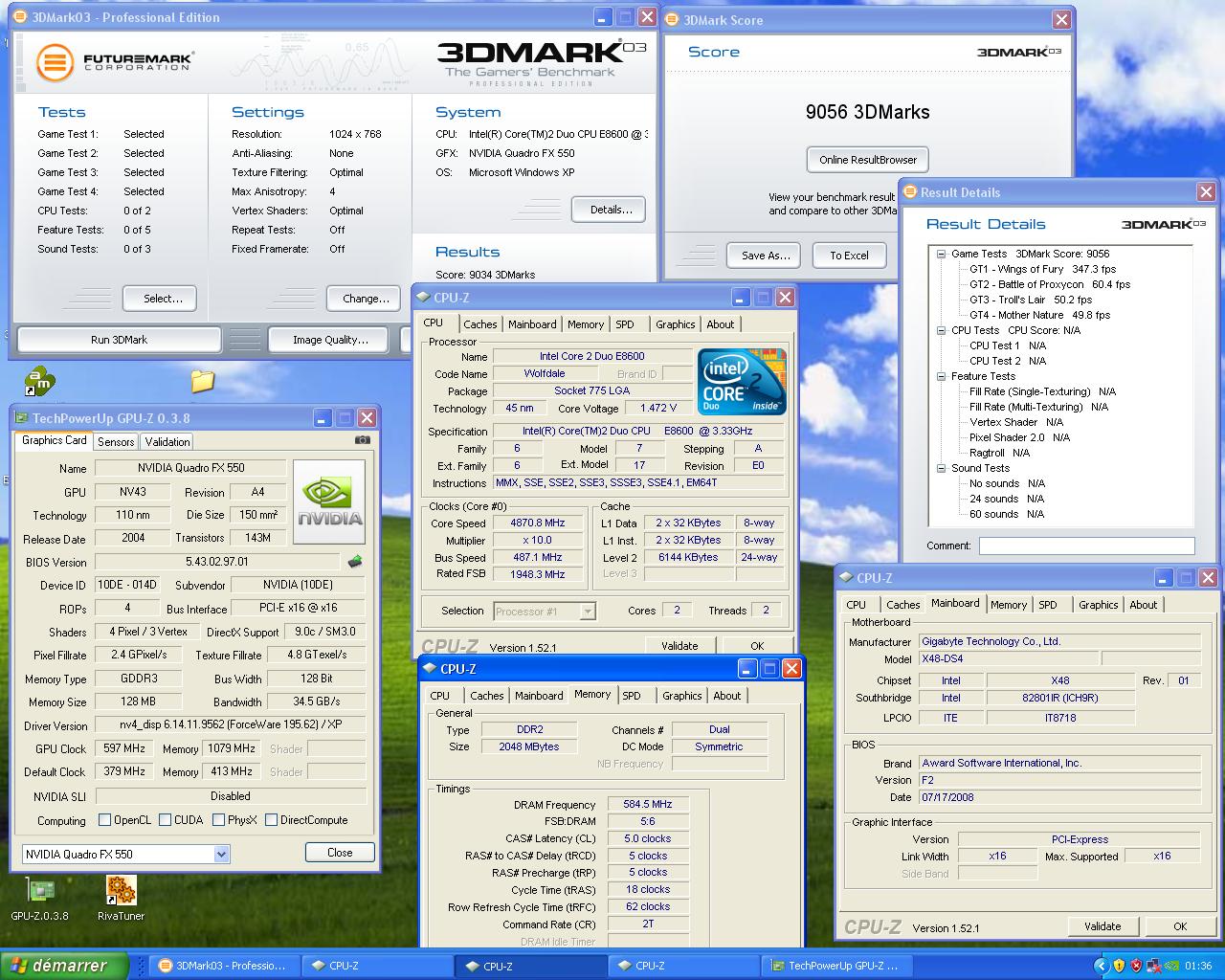Click the BIOS save chip icon in GPU-Z
The height and width of the screenshot is (980, 1225).
point(355,562)
